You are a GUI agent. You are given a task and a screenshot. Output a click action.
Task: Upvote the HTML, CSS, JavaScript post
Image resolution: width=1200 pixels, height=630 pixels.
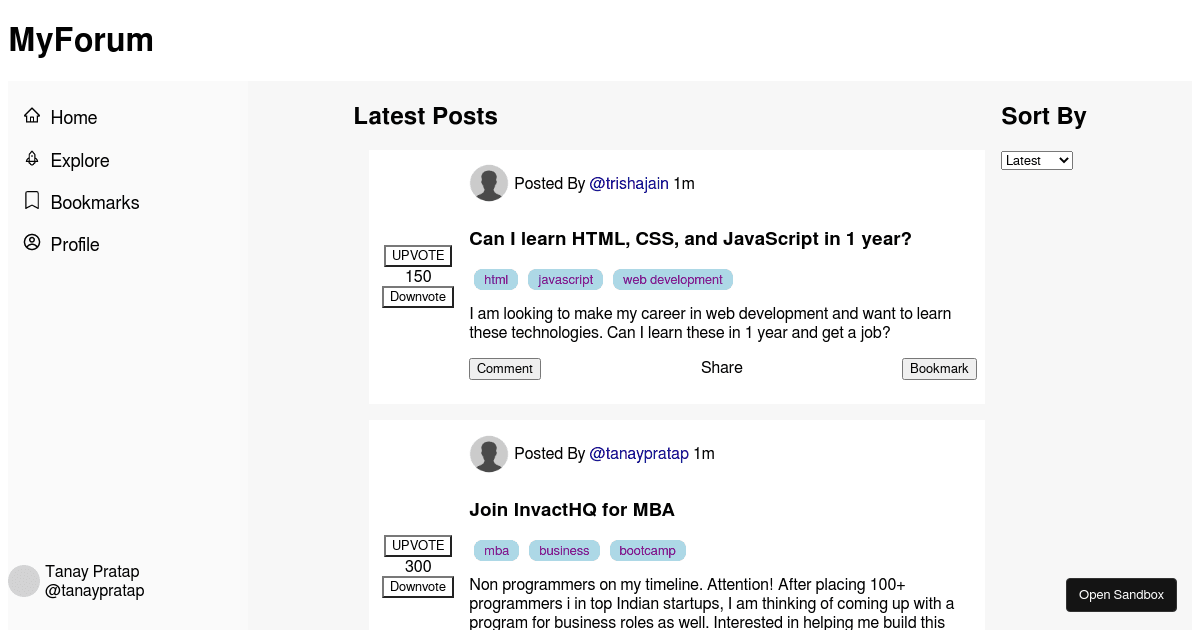point(418,256)
